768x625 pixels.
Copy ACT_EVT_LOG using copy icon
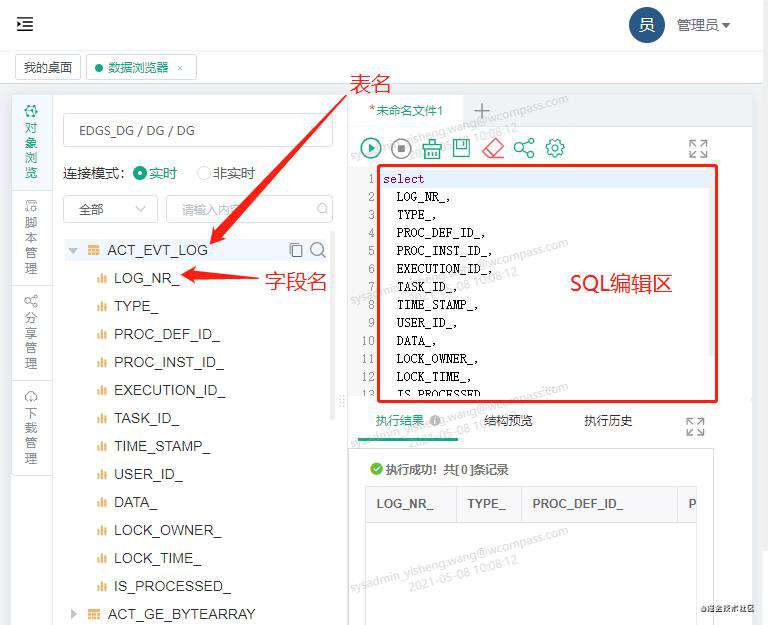click(296, 250)
